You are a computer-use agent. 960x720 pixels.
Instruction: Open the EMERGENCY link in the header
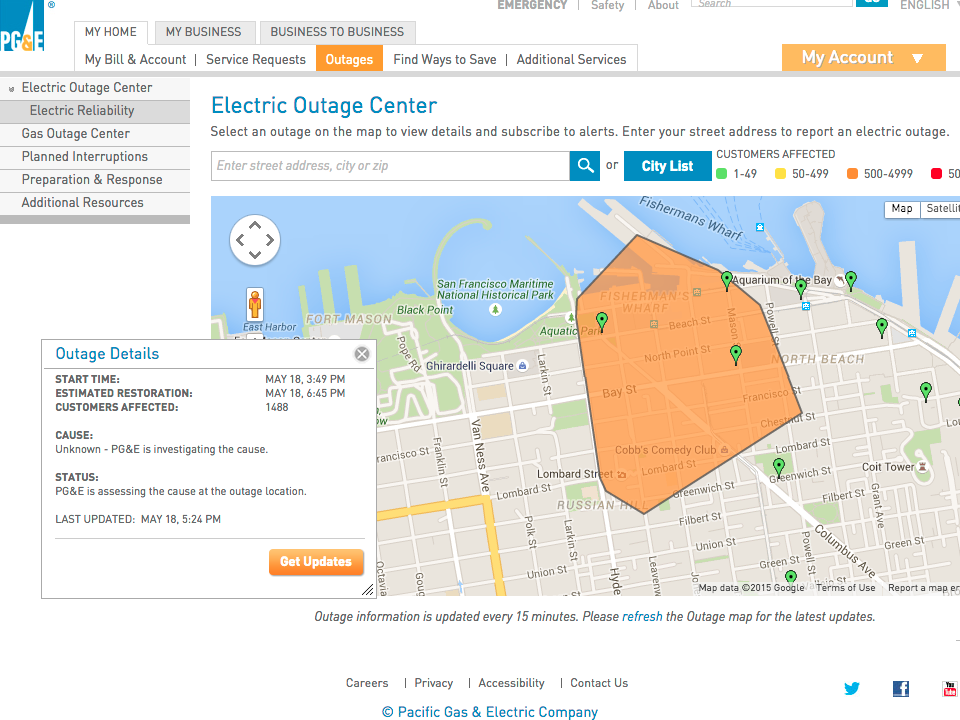(x=533, y=6)
